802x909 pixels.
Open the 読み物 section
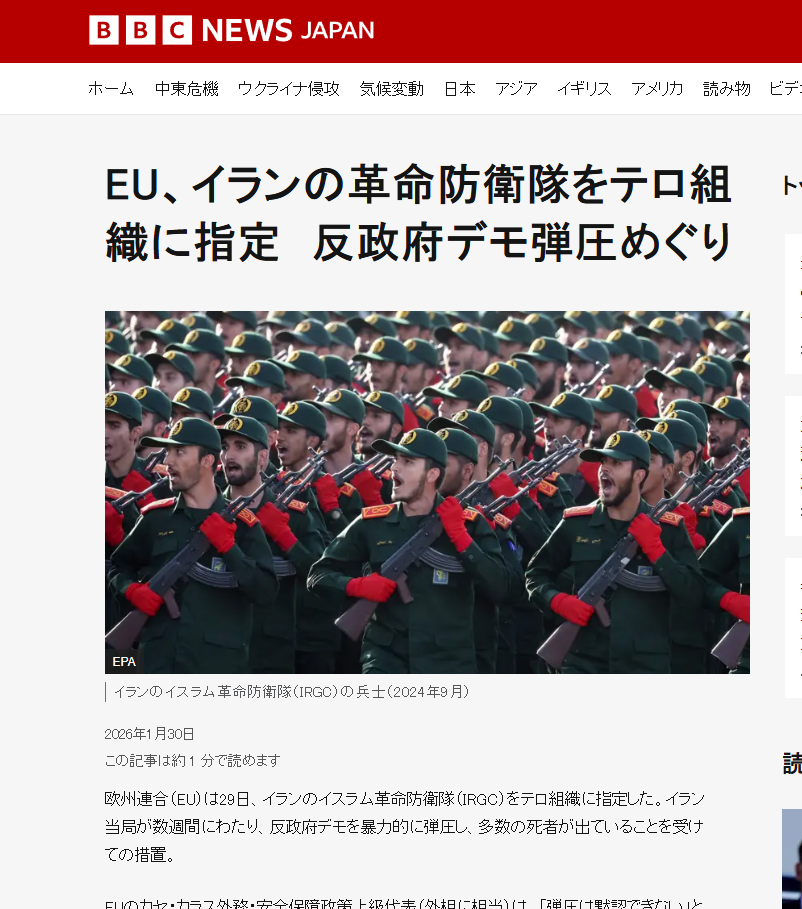[727, 89]
